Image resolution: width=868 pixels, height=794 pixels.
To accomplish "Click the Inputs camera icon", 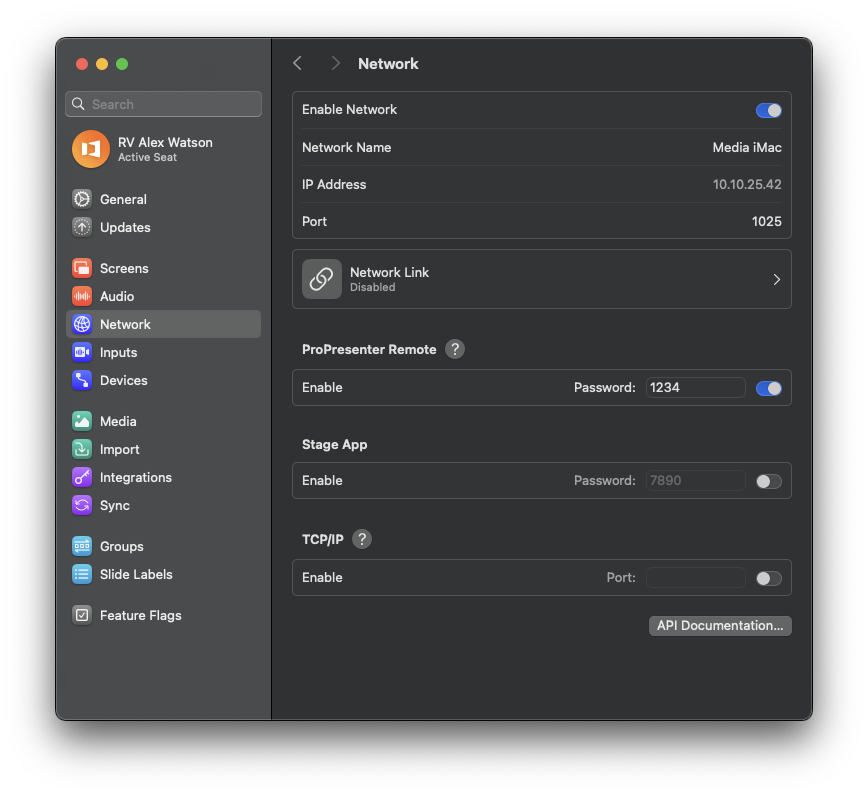I will (x=82, y=352).
